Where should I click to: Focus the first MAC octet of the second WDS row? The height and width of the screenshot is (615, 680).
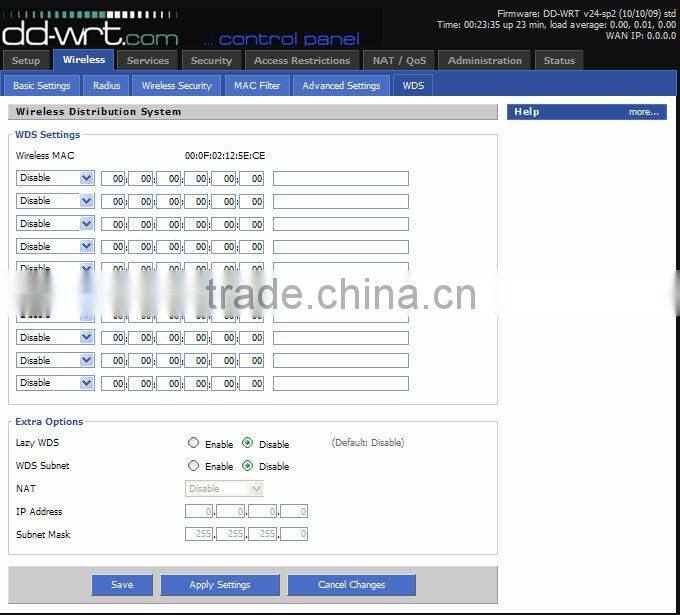pyautogui.click(x=113, y=201)
